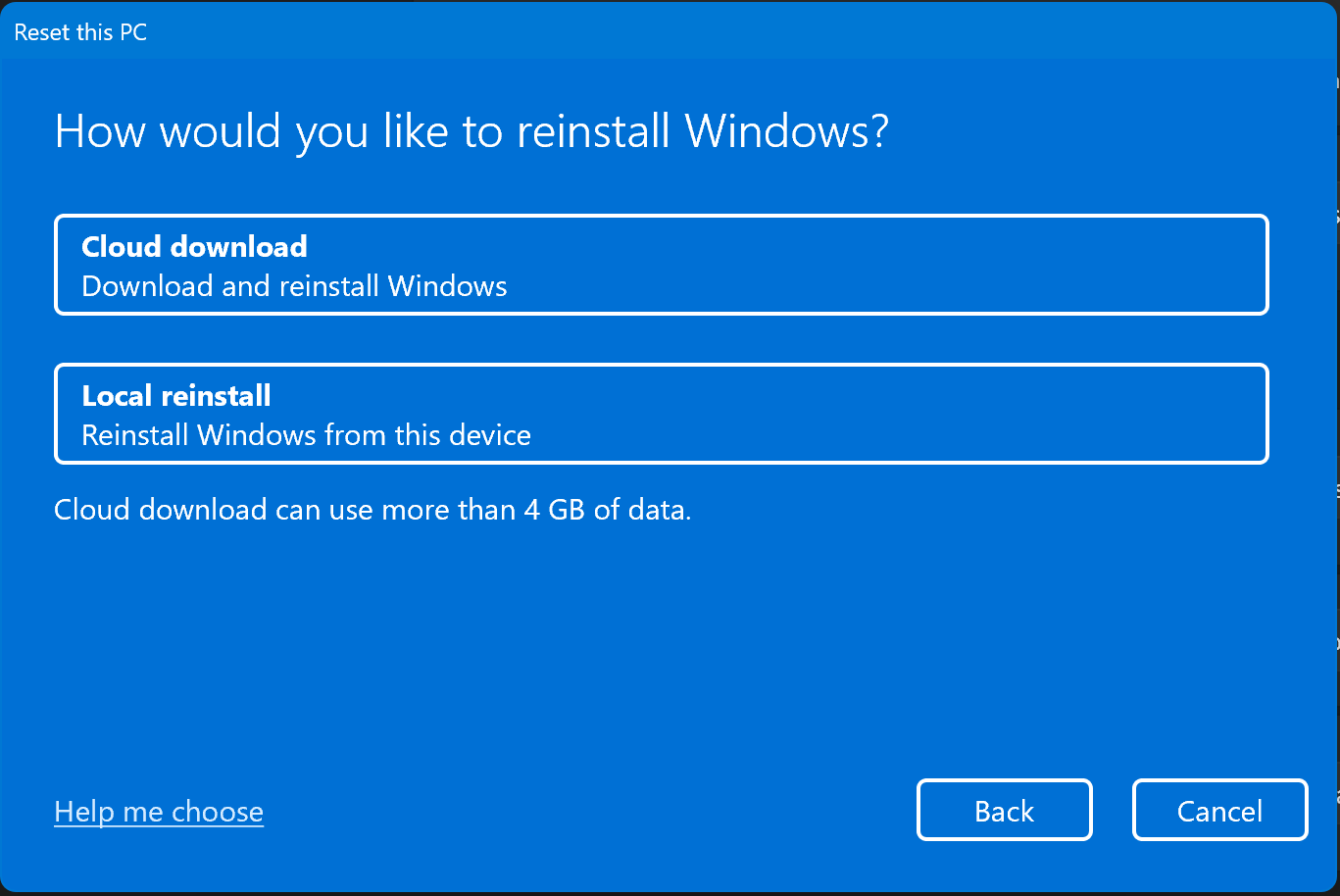The width and height of the screenshot is (1340, 896).
Task: Choose the Local reinstall option
Action: click(662, 414)
